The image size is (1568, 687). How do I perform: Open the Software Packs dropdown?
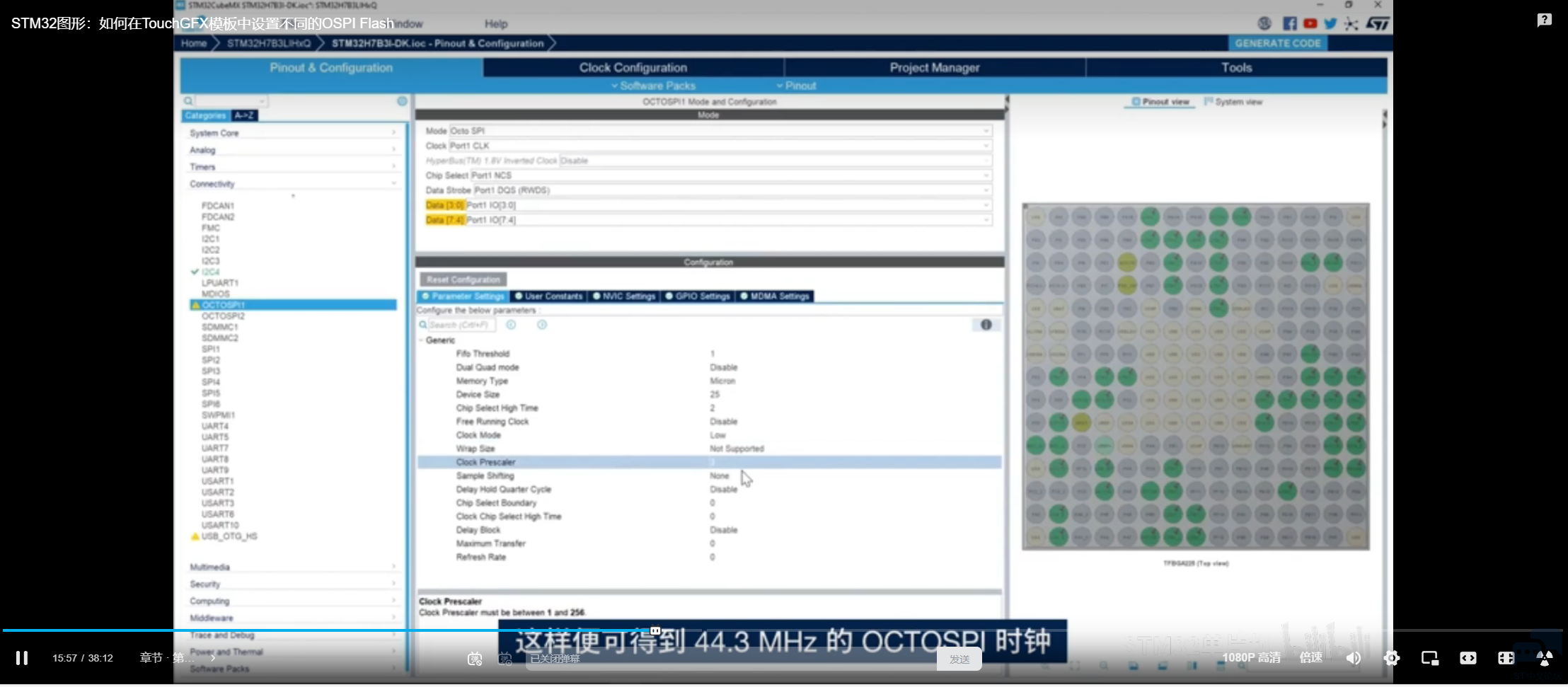(654, 86)
